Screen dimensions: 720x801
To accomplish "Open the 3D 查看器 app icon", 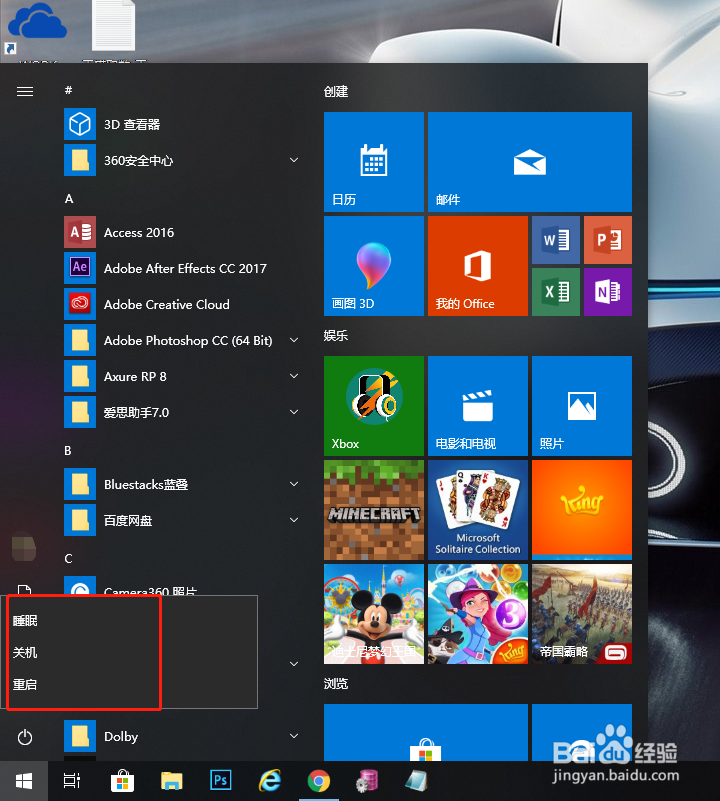I will 80,124.
